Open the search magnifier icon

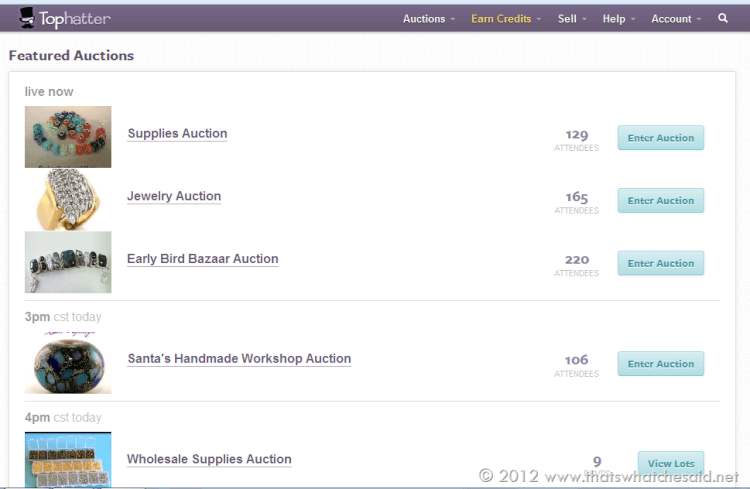tap(723, 18)
